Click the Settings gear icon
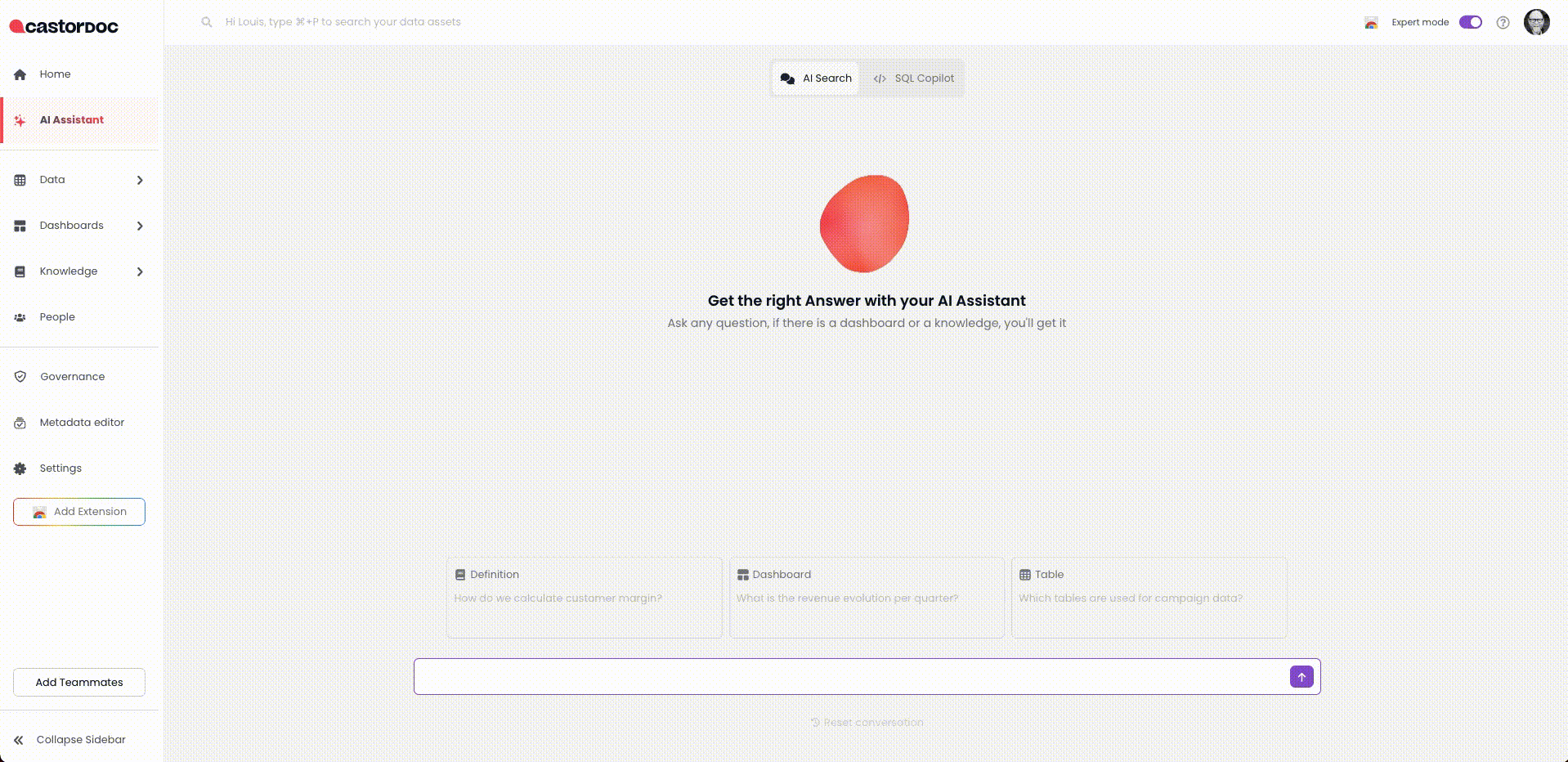This screenshot has width=1568, height=762. (x=20, y=468)
